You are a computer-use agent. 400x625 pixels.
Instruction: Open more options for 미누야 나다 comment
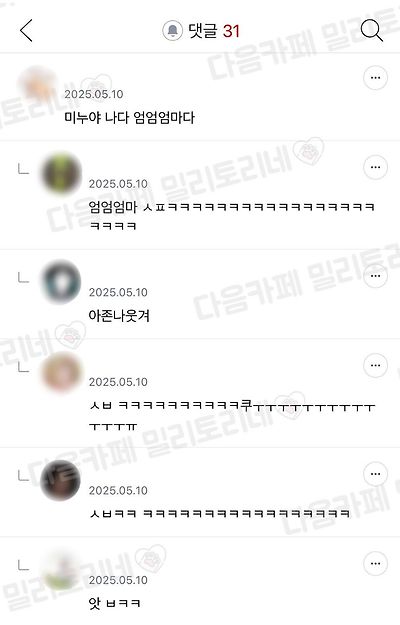(375, 78)
